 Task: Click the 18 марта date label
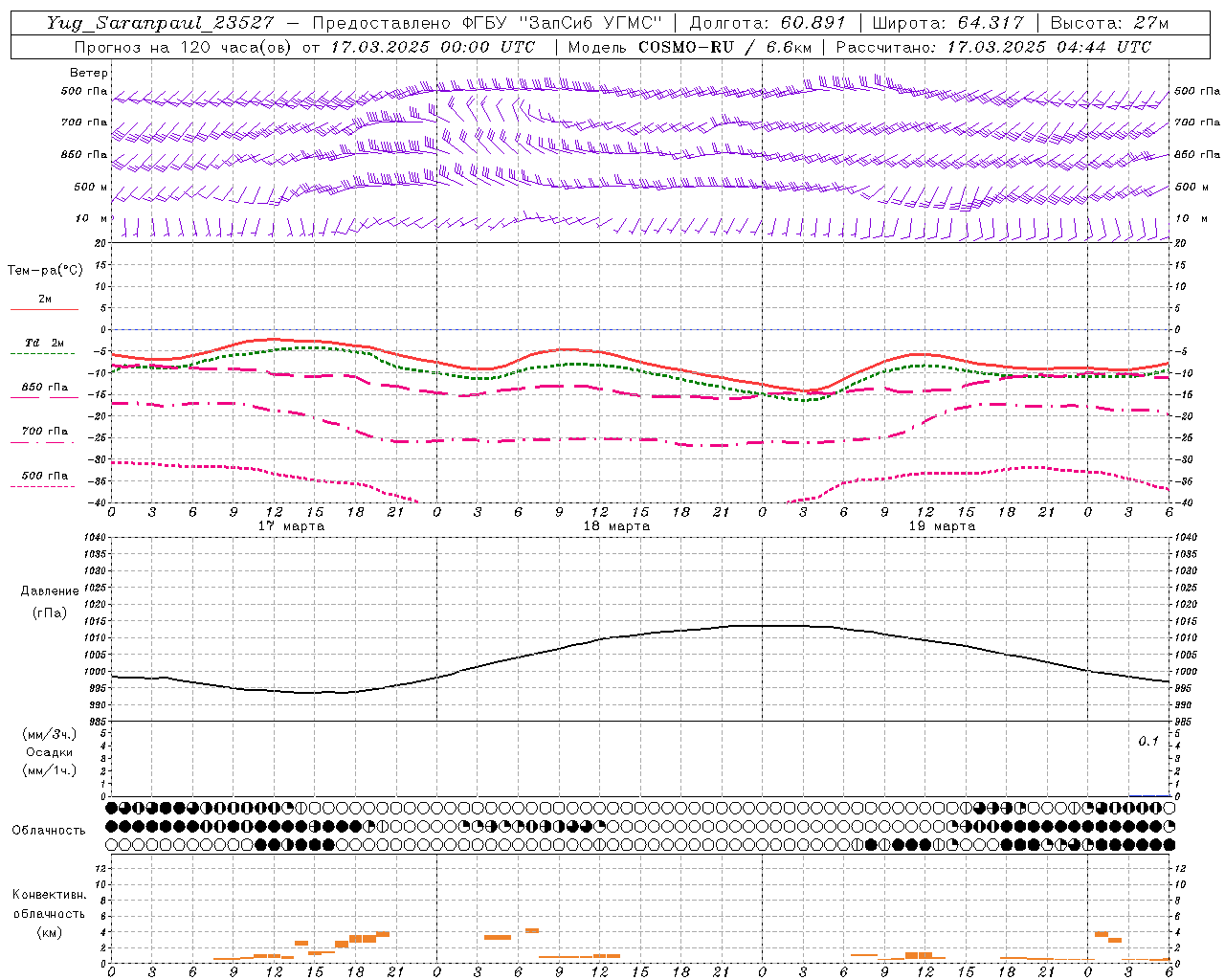[x=616, y=526]
